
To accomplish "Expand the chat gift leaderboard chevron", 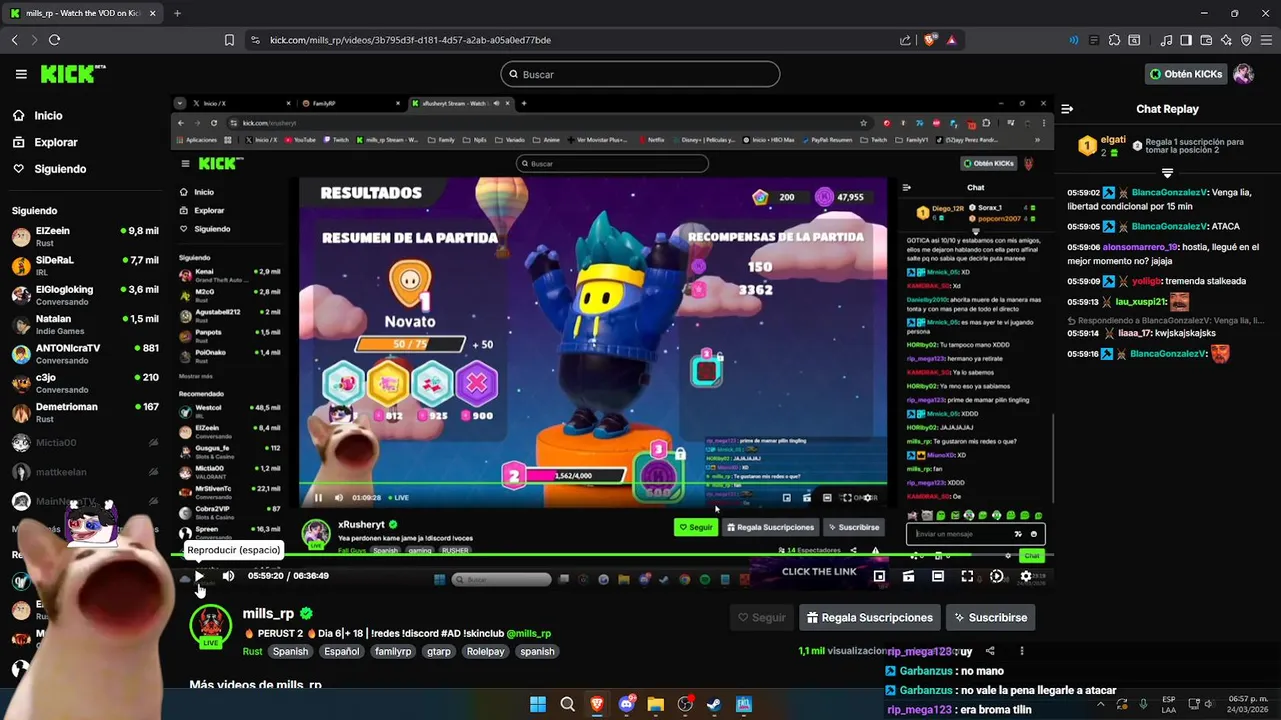I will [x=1167, y=174].
